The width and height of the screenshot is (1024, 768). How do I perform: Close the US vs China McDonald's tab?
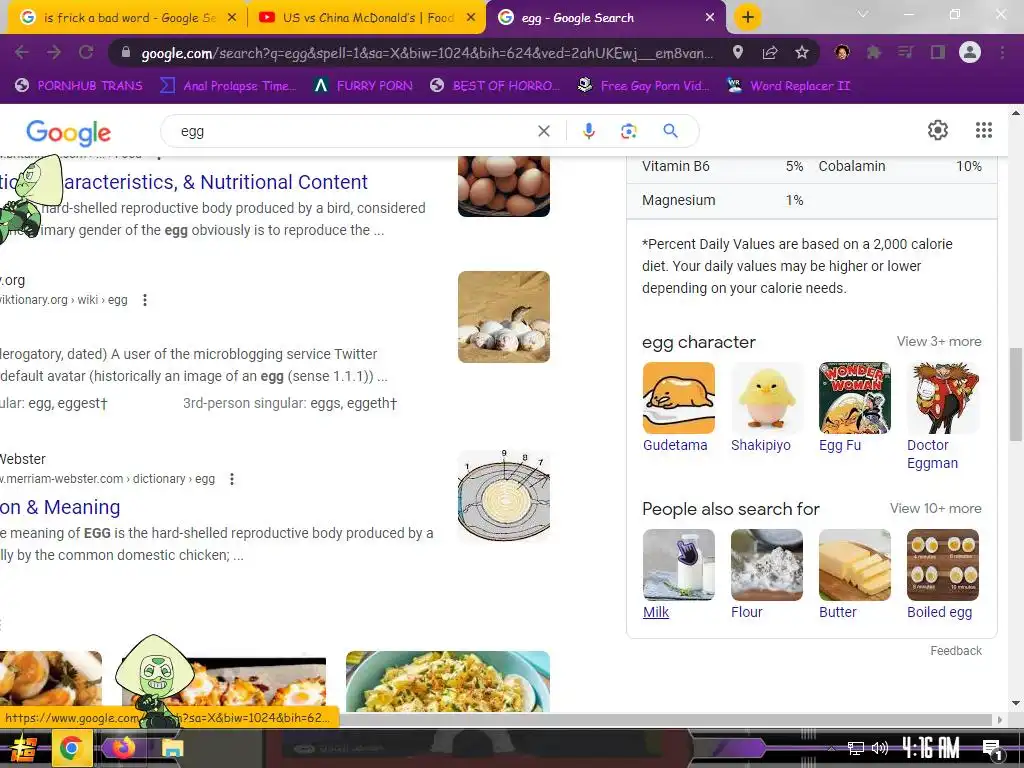pyautogui.click(x=471, y=18)
